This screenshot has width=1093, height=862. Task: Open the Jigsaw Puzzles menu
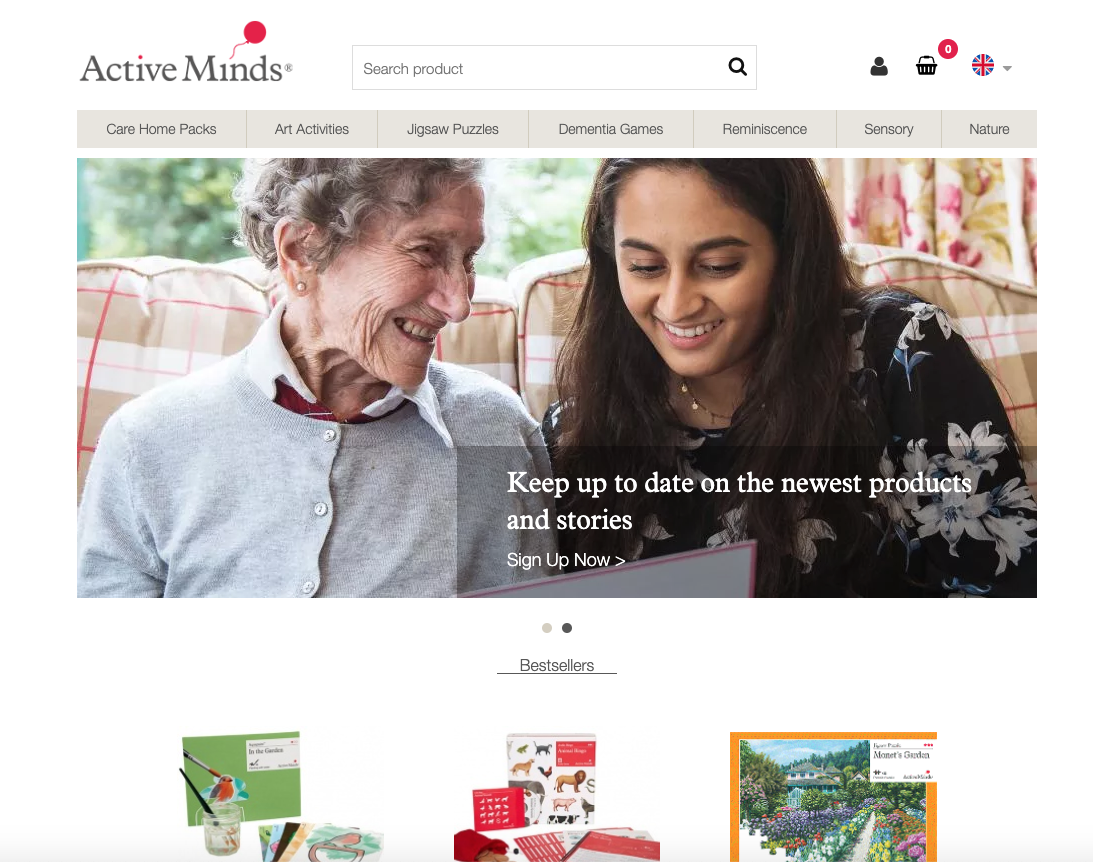point(453,129)
